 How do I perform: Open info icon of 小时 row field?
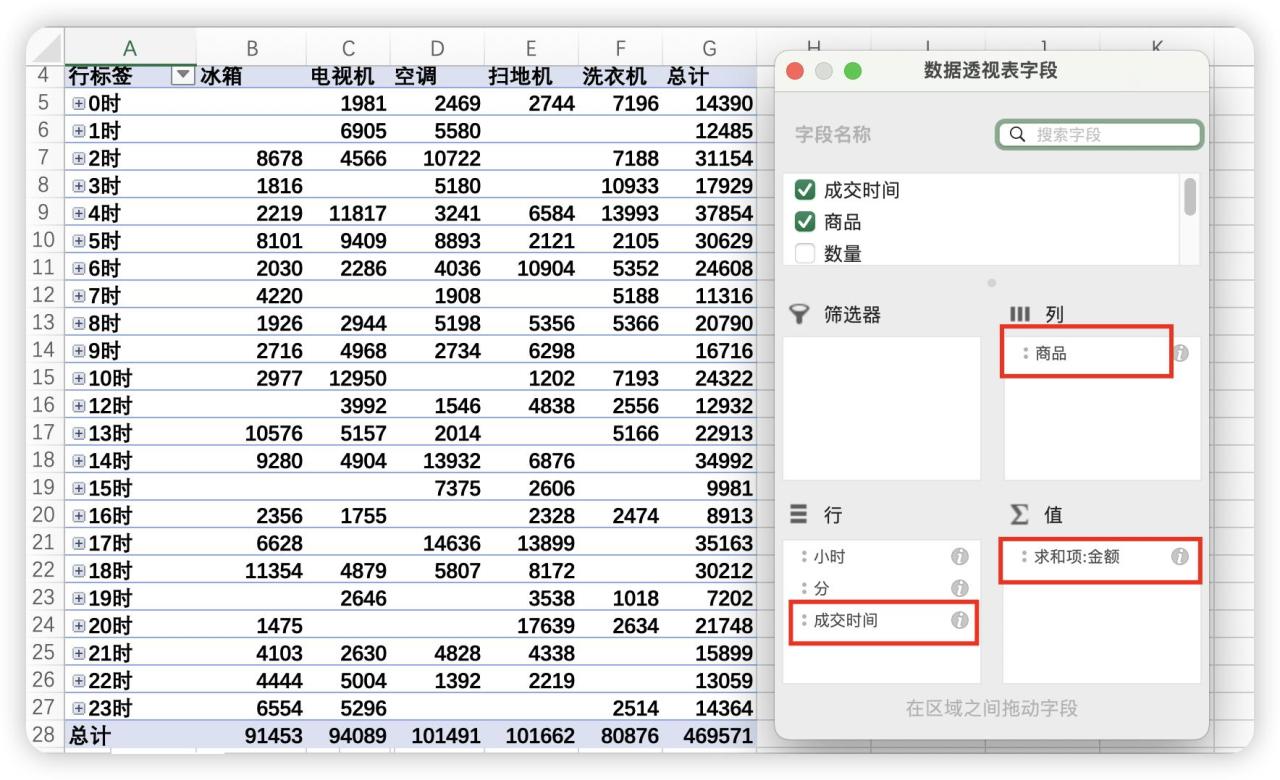[959, 556]
